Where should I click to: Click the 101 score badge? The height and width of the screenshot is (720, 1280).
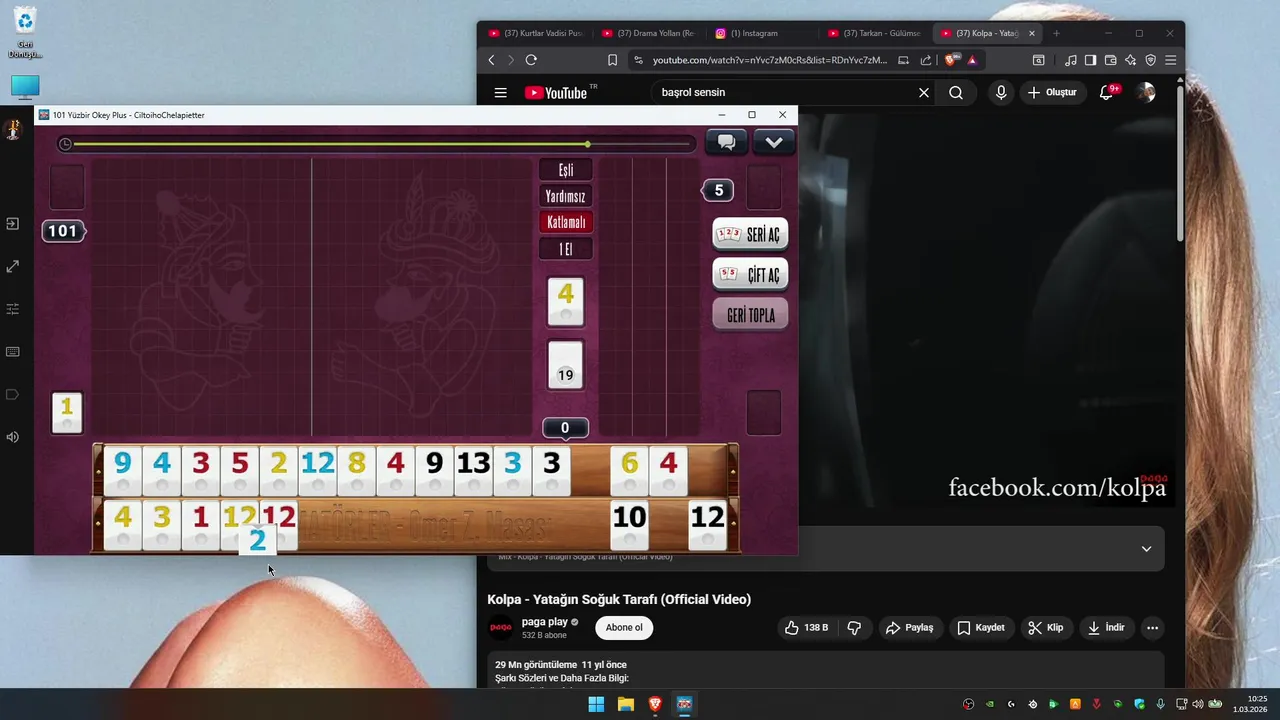(63, 231)
